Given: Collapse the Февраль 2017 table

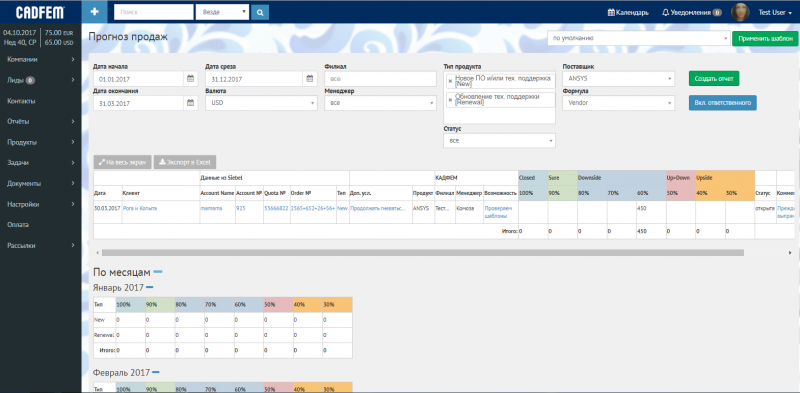Looking at the screenshot, I should pyautogui.click(x=156, y=373).
